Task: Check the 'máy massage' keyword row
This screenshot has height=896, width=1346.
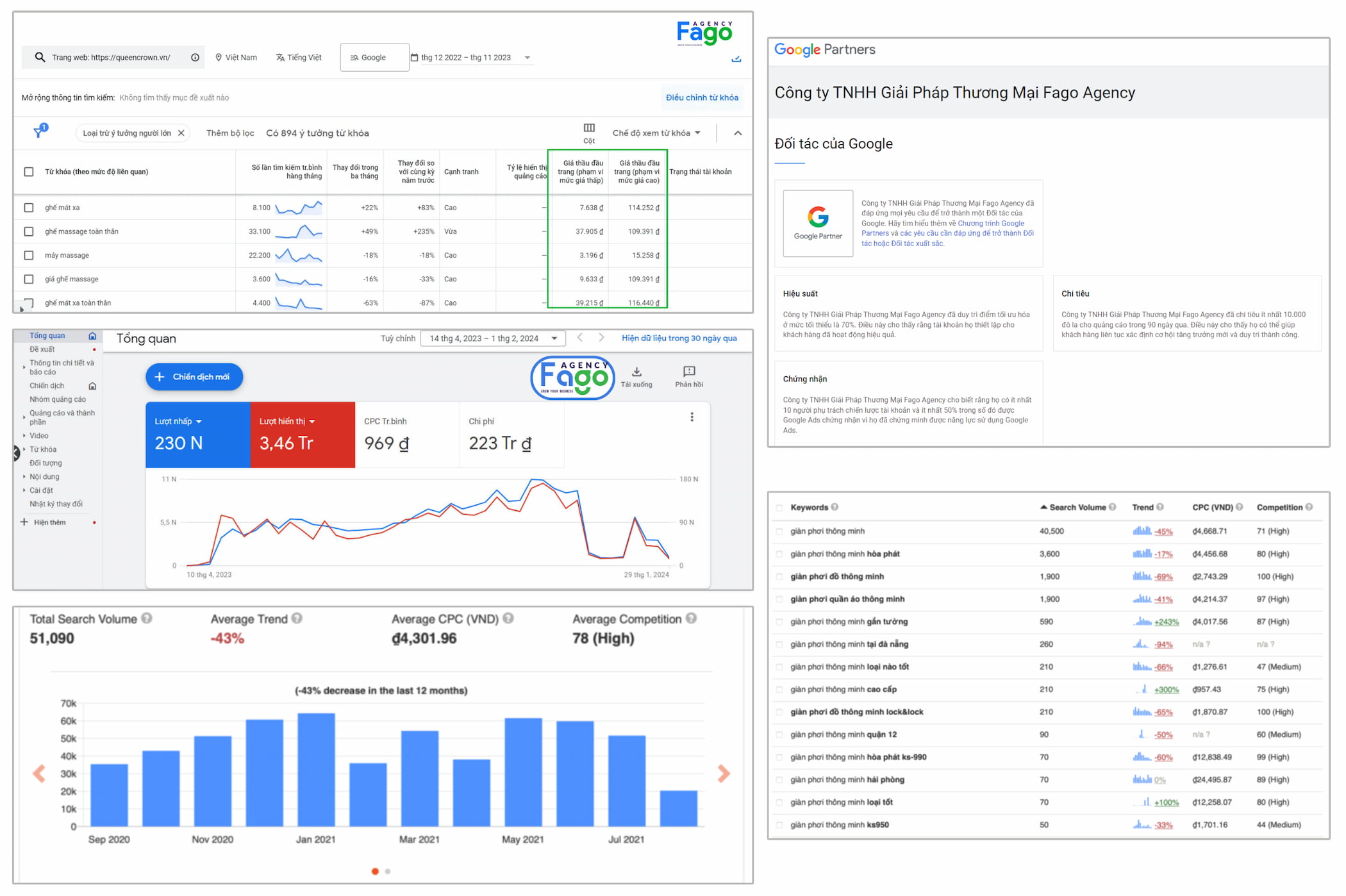Action: click(x=29, y=255)
